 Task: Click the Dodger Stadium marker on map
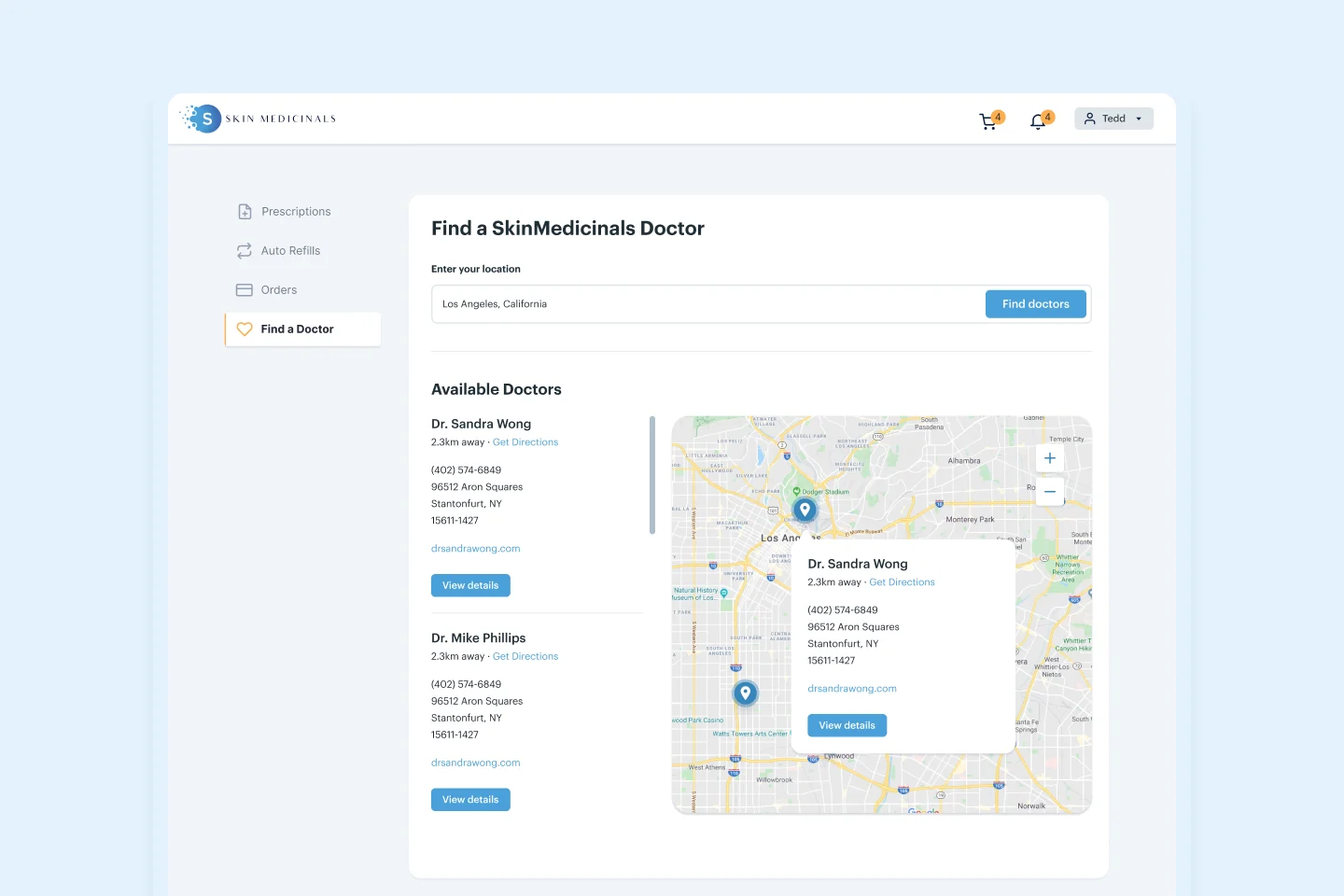tap(797, 491)
